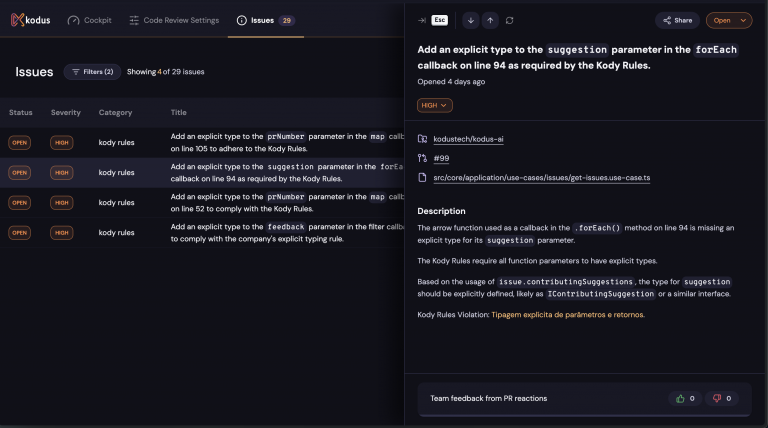
Task: Click the refresh icon in panel
Action: 509,21
